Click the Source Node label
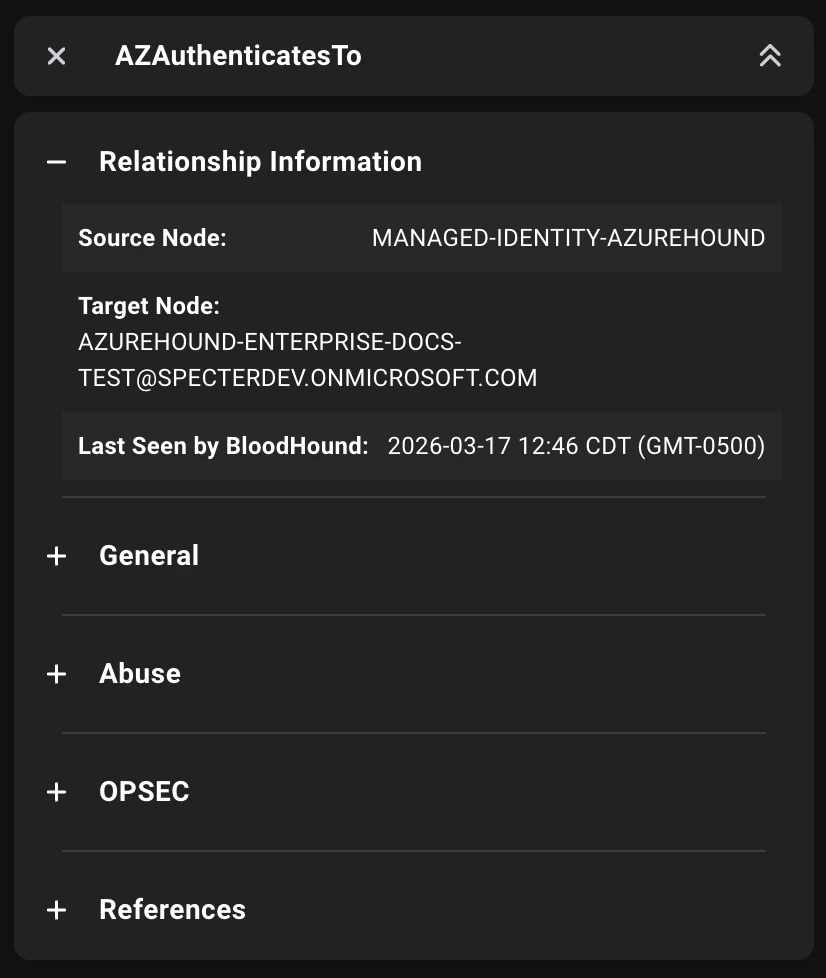Screen dimensions: 826x978 pos(151,238)
